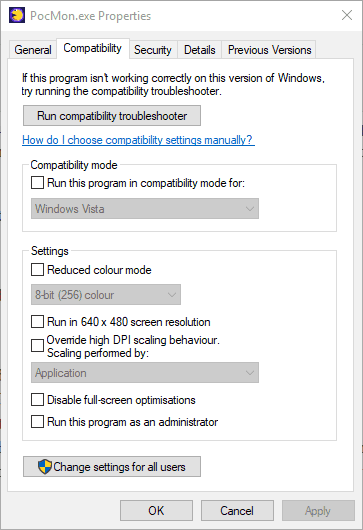Toggle Override high DPI scaling behaviour

point(38,346)
